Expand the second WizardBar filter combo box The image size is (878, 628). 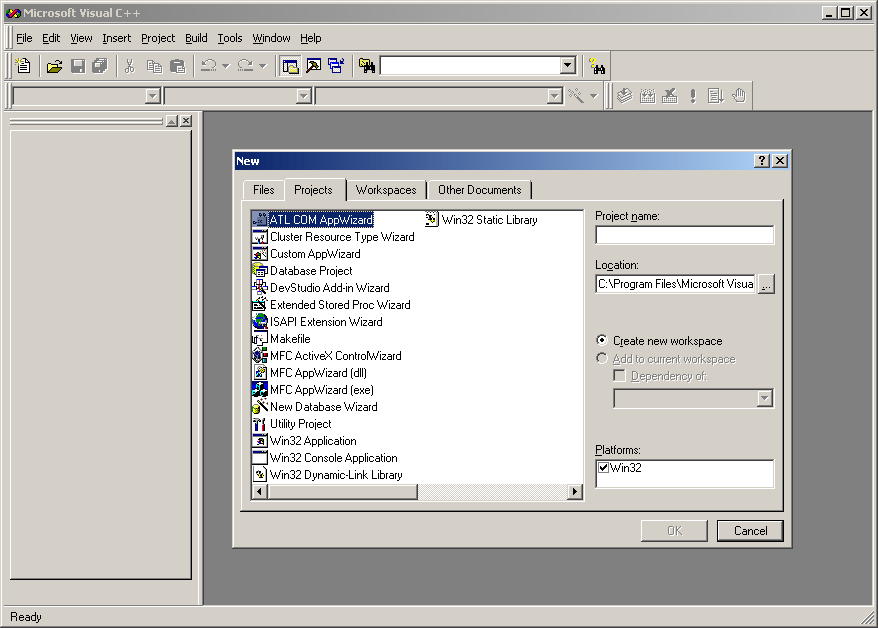click(303, 96)
